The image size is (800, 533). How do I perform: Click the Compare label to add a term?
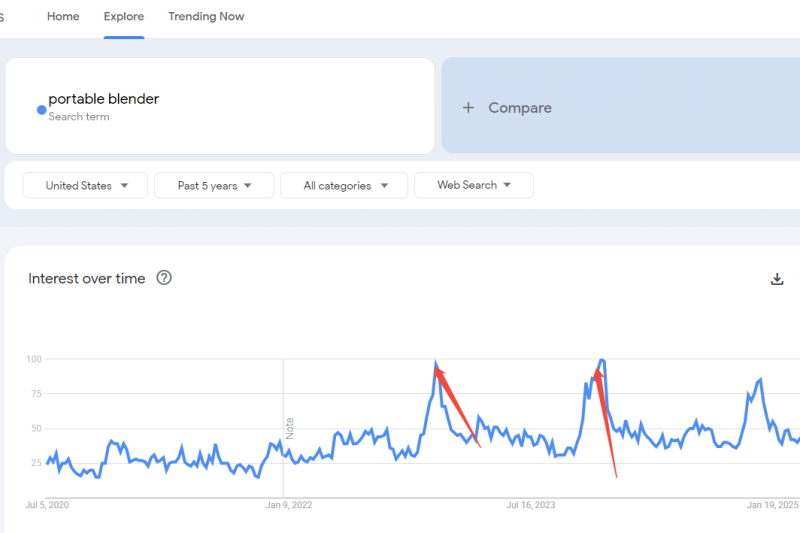coord(520,108)
